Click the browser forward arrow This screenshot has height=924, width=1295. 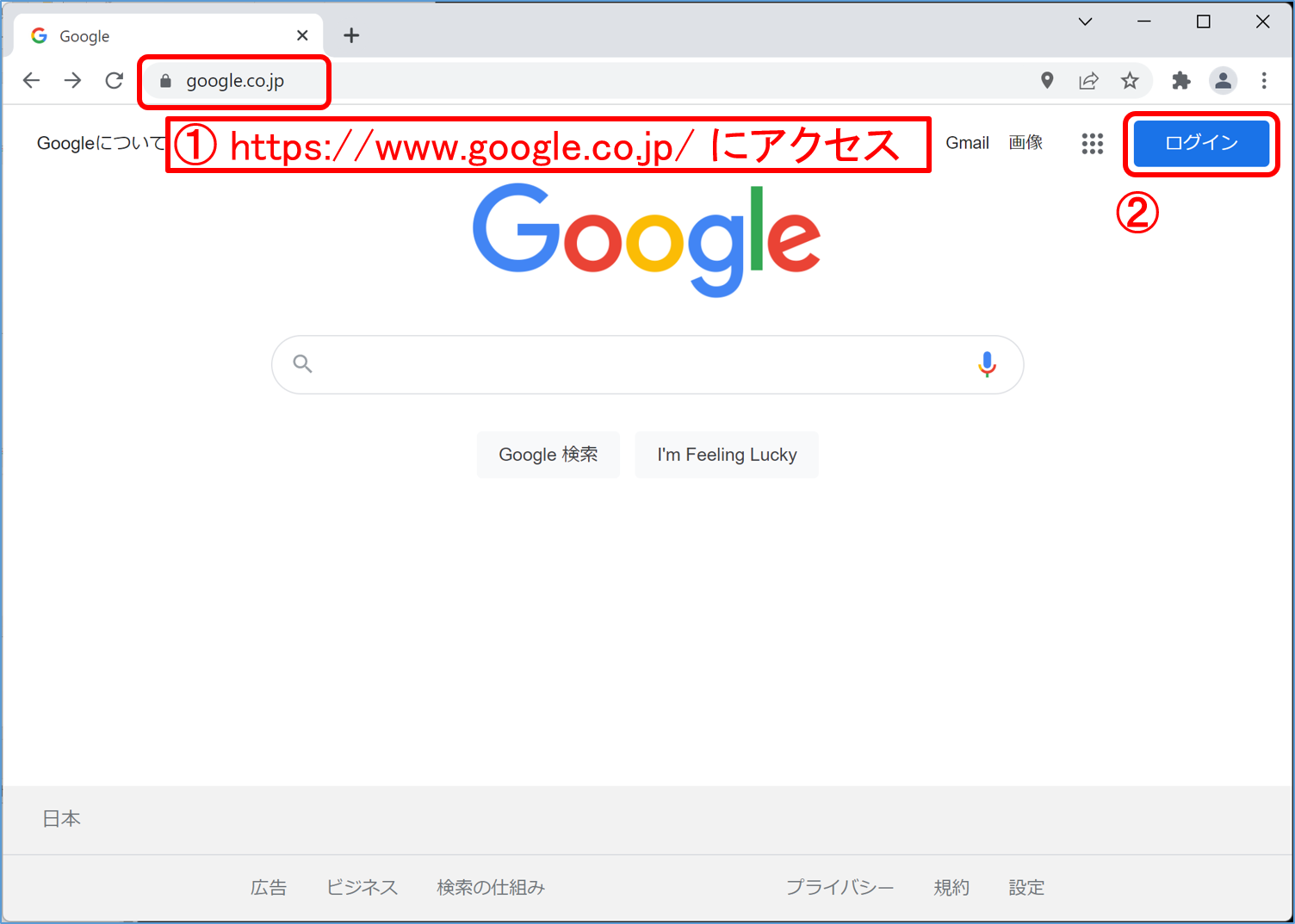(72, 80)
